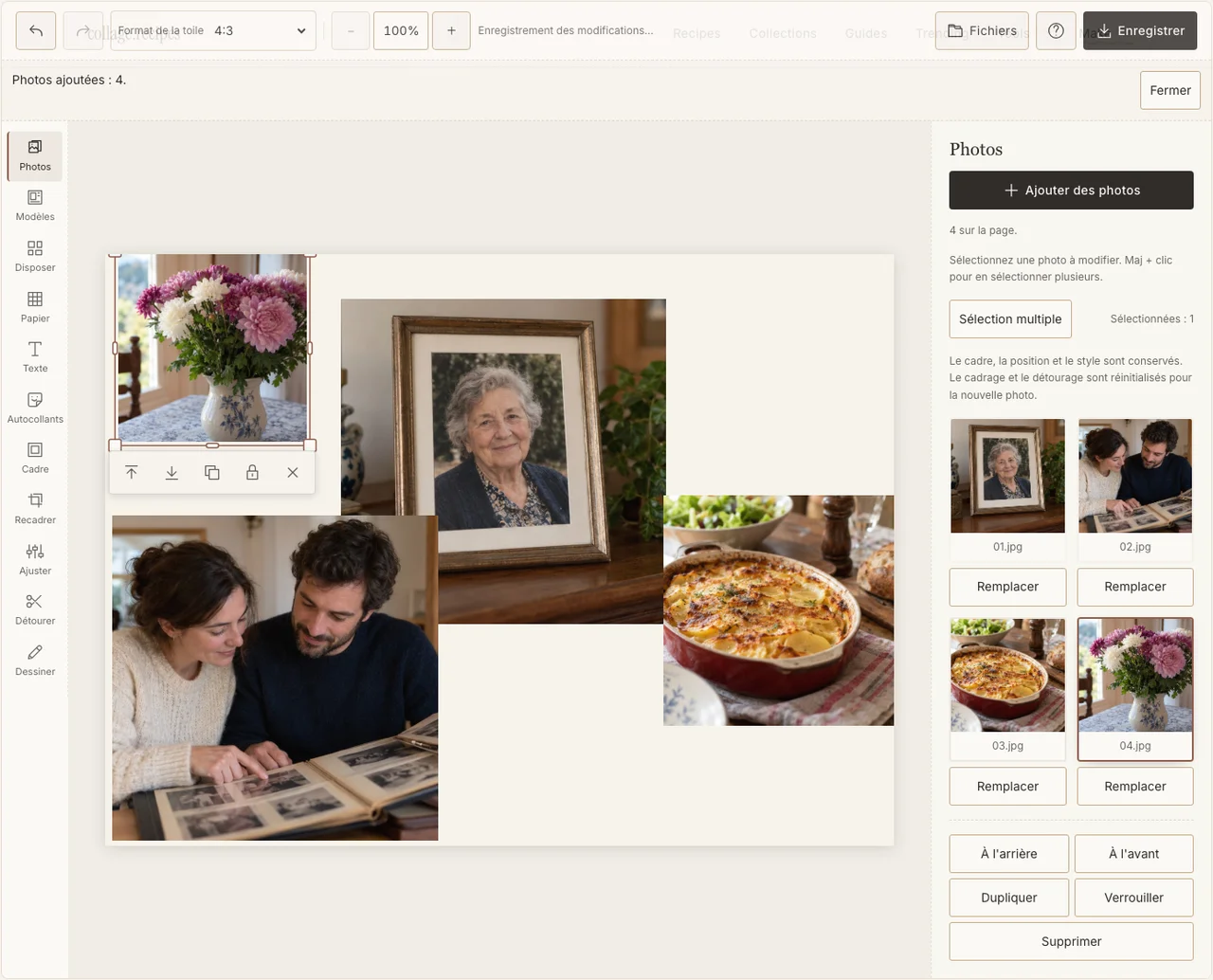Click the À l'avant button

pos(1134,854)
